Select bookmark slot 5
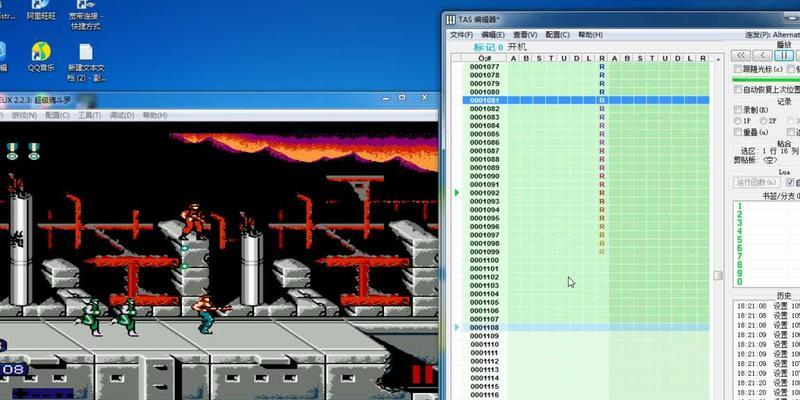Image resolution: width=800 pixels, height=400 pixels. 740,239
